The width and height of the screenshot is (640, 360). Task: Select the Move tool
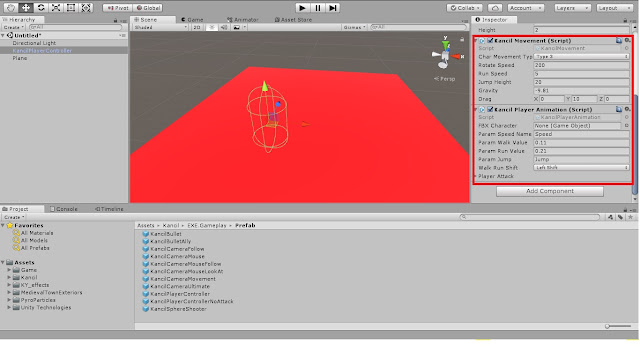tap(26, 8)
